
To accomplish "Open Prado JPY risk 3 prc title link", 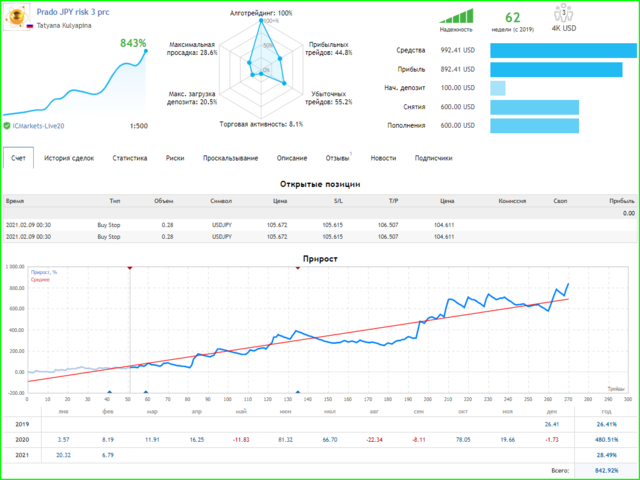I will pos(75,11).
